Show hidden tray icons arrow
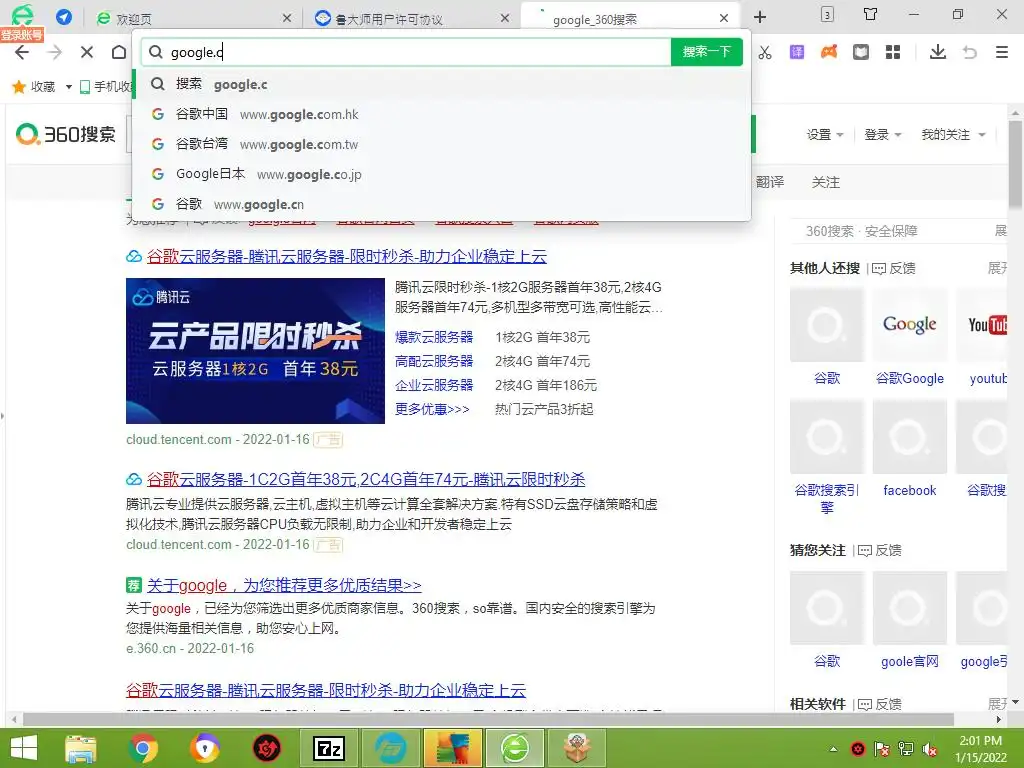This screenshot has width=1024, height=768. point(833,749)
